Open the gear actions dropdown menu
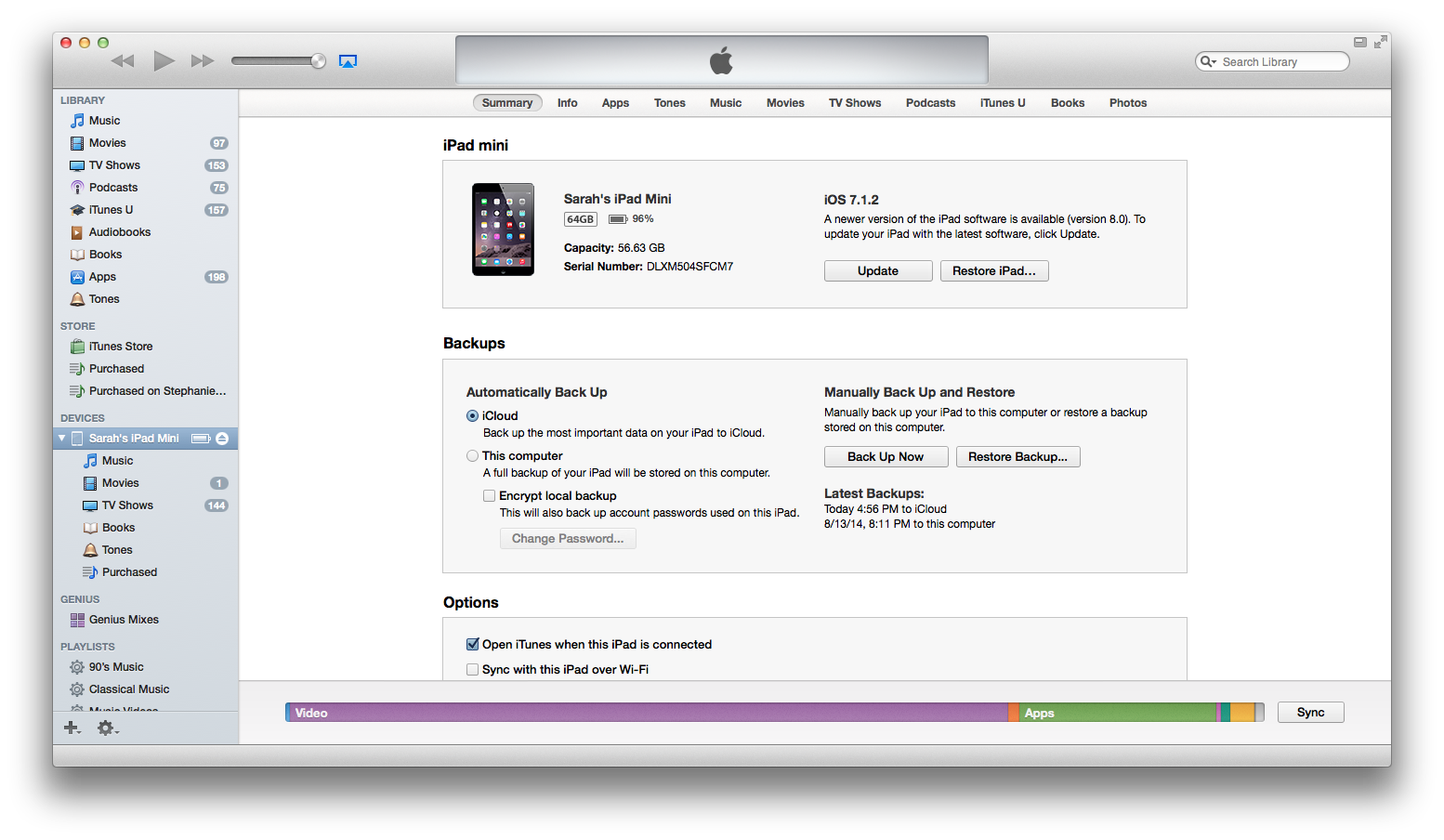1444x840 pixels. 108,728
